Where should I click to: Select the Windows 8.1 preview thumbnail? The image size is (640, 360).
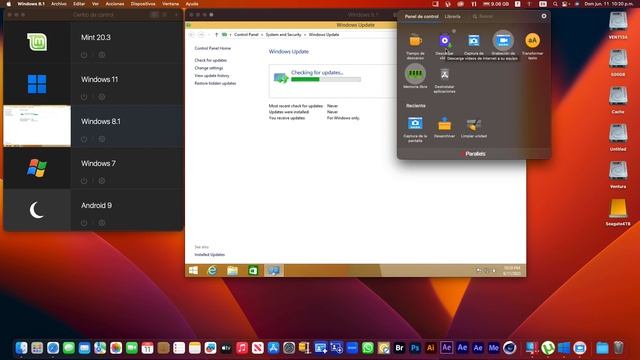[37, 126]
